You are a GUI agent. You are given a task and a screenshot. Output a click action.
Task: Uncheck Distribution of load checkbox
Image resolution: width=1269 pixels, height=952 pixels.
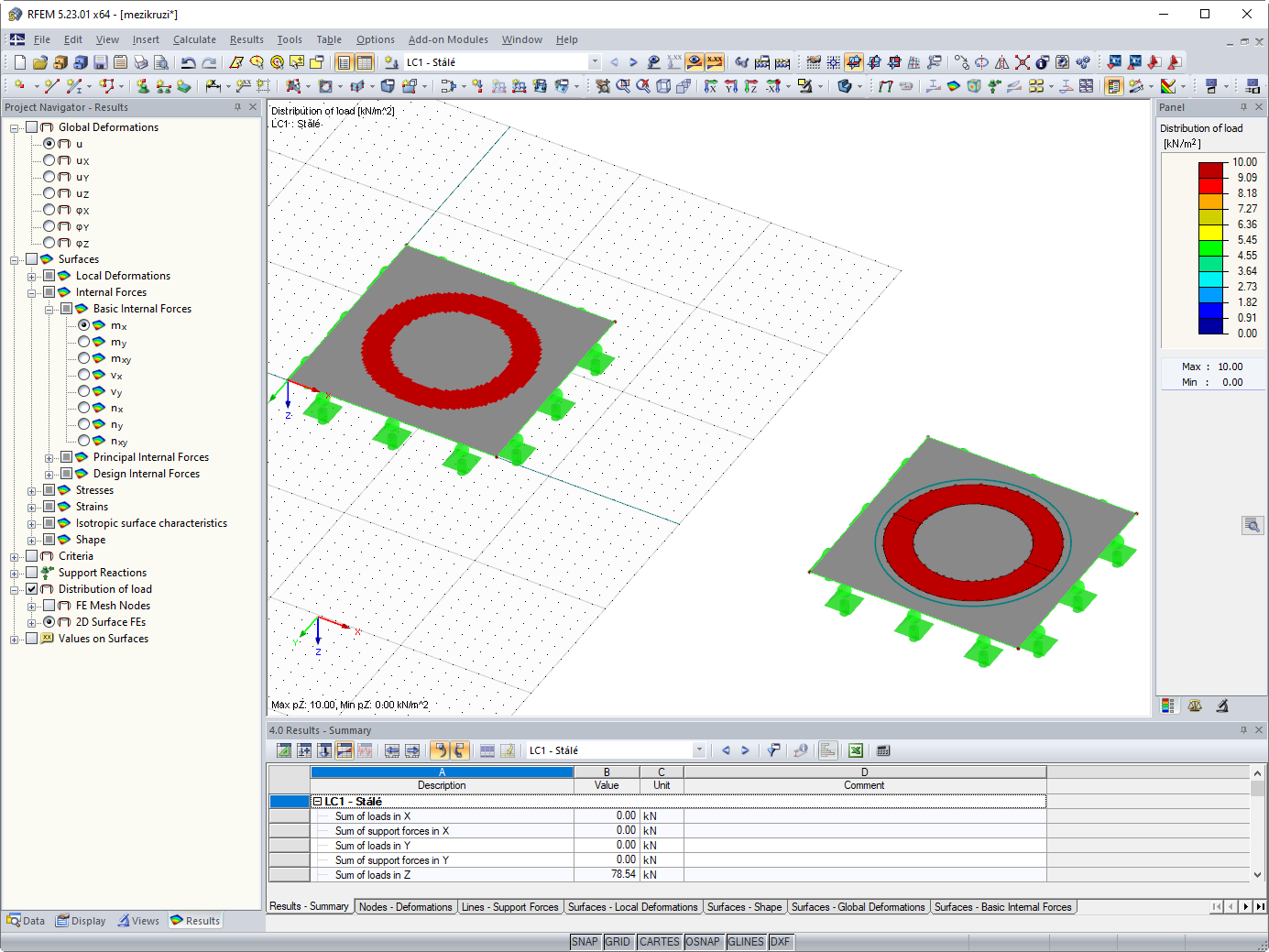tap(32, 589)
